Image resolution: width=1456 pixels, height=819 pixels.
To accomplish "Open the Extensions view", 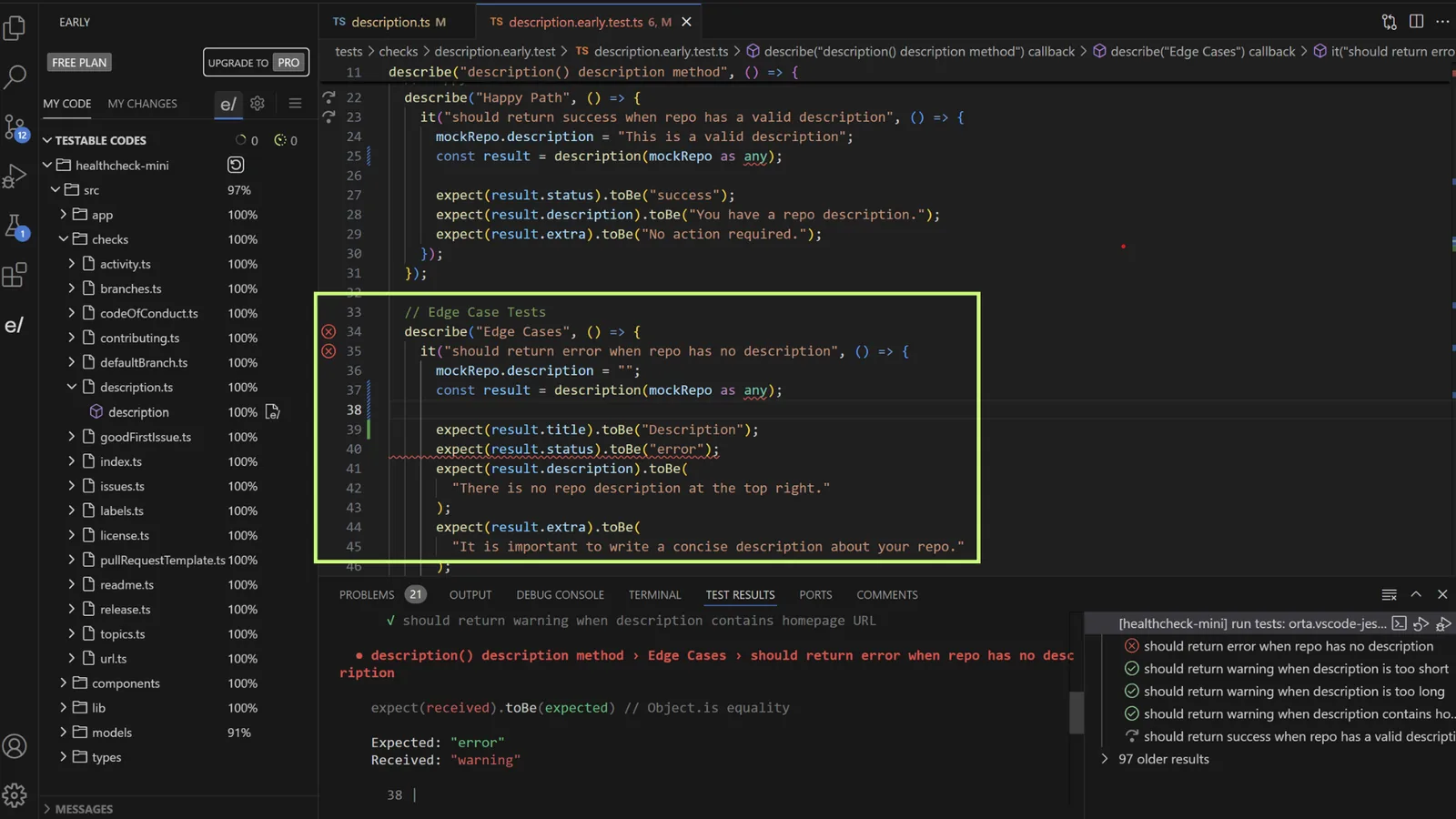I will (x=15, y=275).
